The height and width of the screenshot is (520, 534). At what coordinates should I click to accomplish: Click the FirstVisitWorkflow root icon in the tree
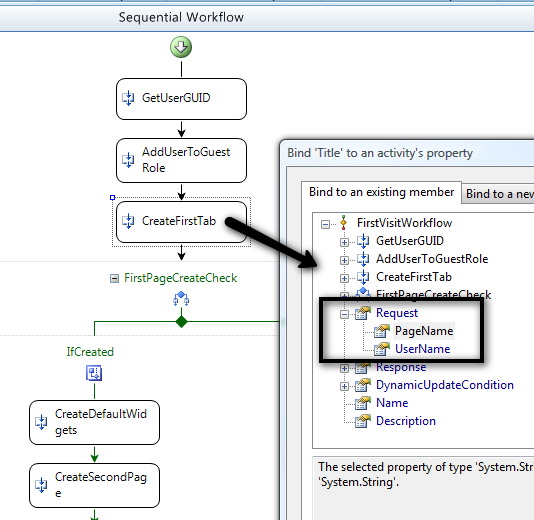click(x=343, y=223)
